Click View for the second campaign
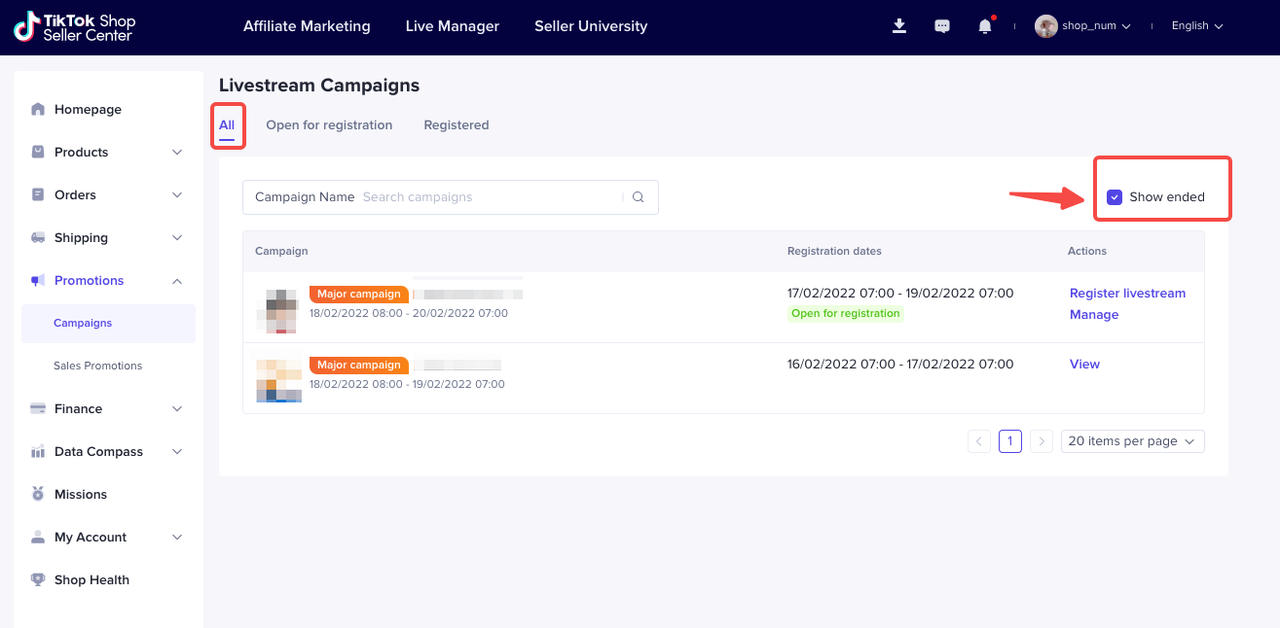This screenshot has width=1280, height=628. point(1084,364)
